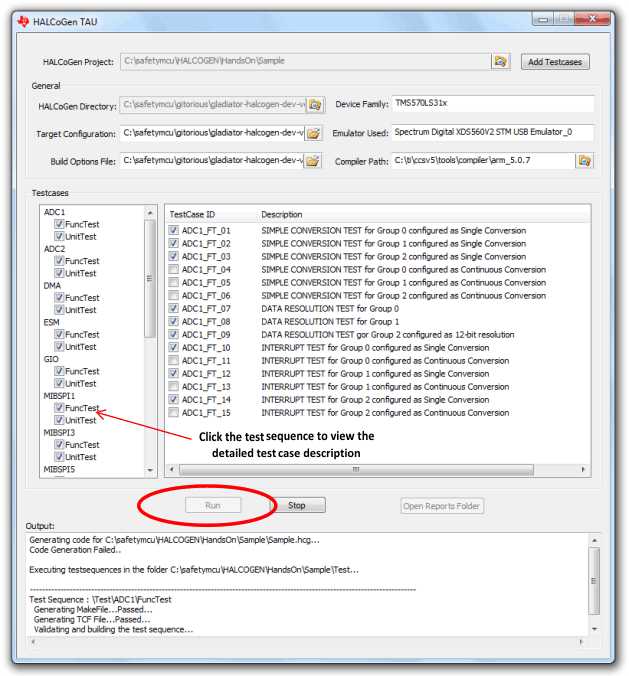The width and height of the screenshot is (629, 676).
Task: Add Testcases to the project
Action: coord(555,62)
